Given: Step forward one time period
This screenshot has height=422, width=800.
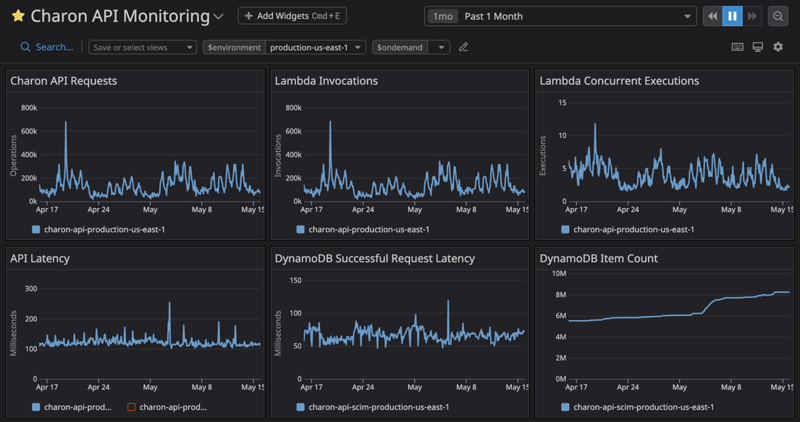Looking at the screenshot, I should (x=752, y=16).
